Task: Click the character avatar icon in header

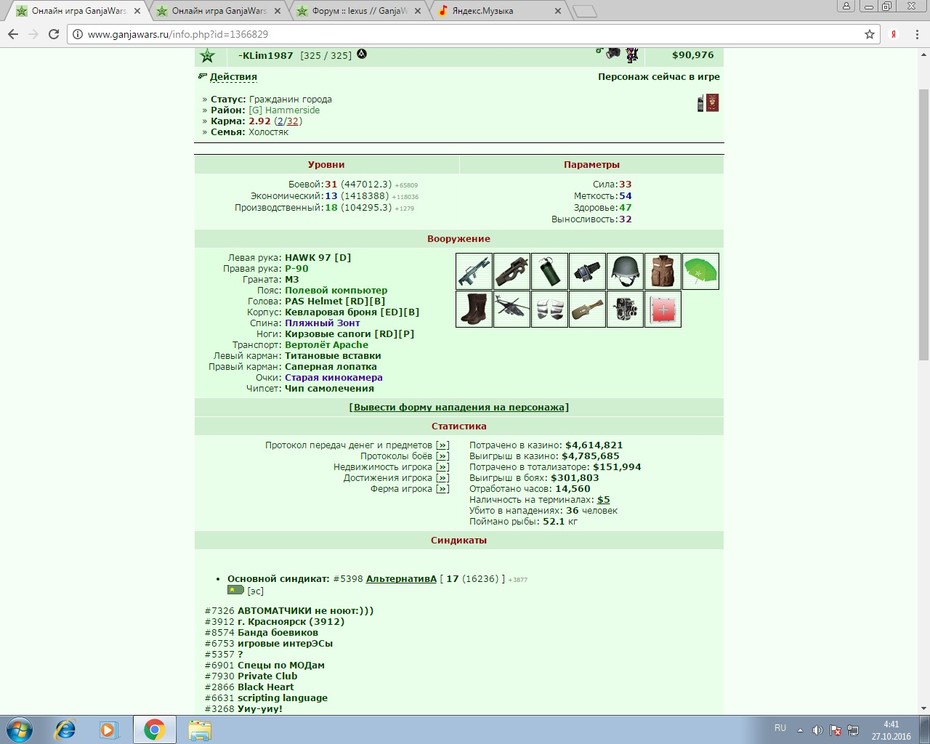Action: (x=632, y=55)
